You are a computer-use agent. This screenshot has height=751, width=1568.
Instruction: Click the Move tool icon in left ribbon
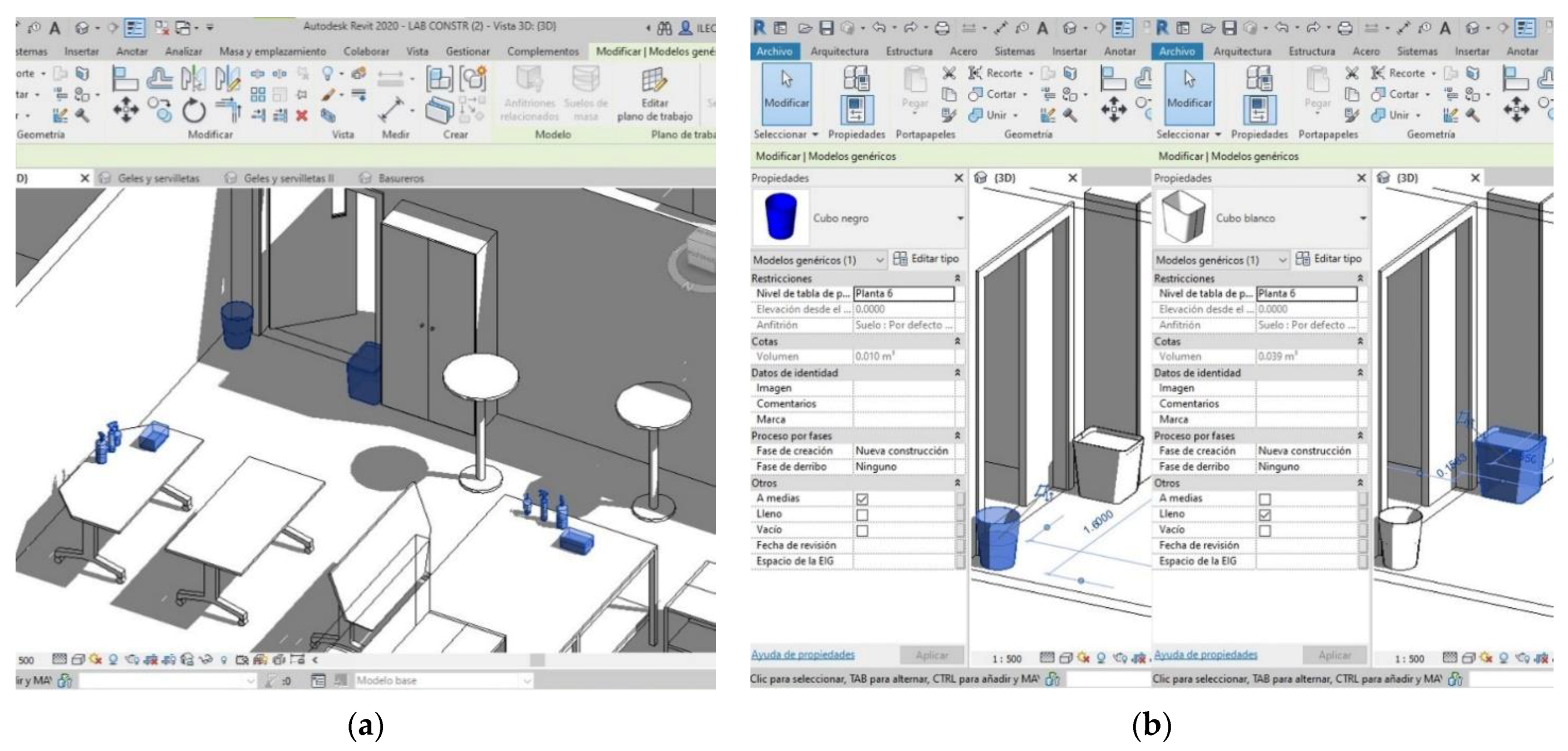tap(126, 111)
